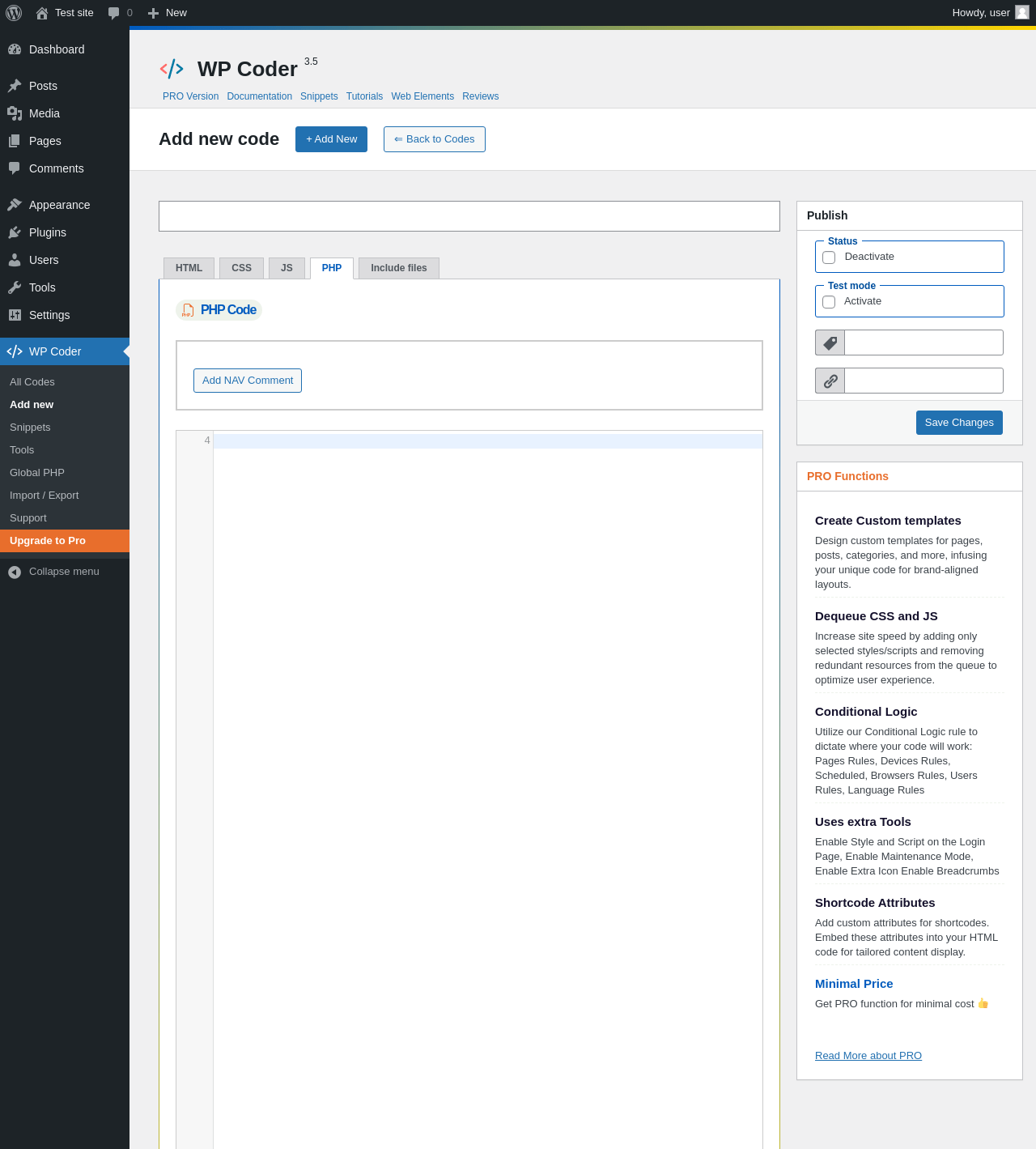The width and height of the screenshot is (1036, 1149).
Task: Open All Codes submenu item
Action: [x=65, y=382]
